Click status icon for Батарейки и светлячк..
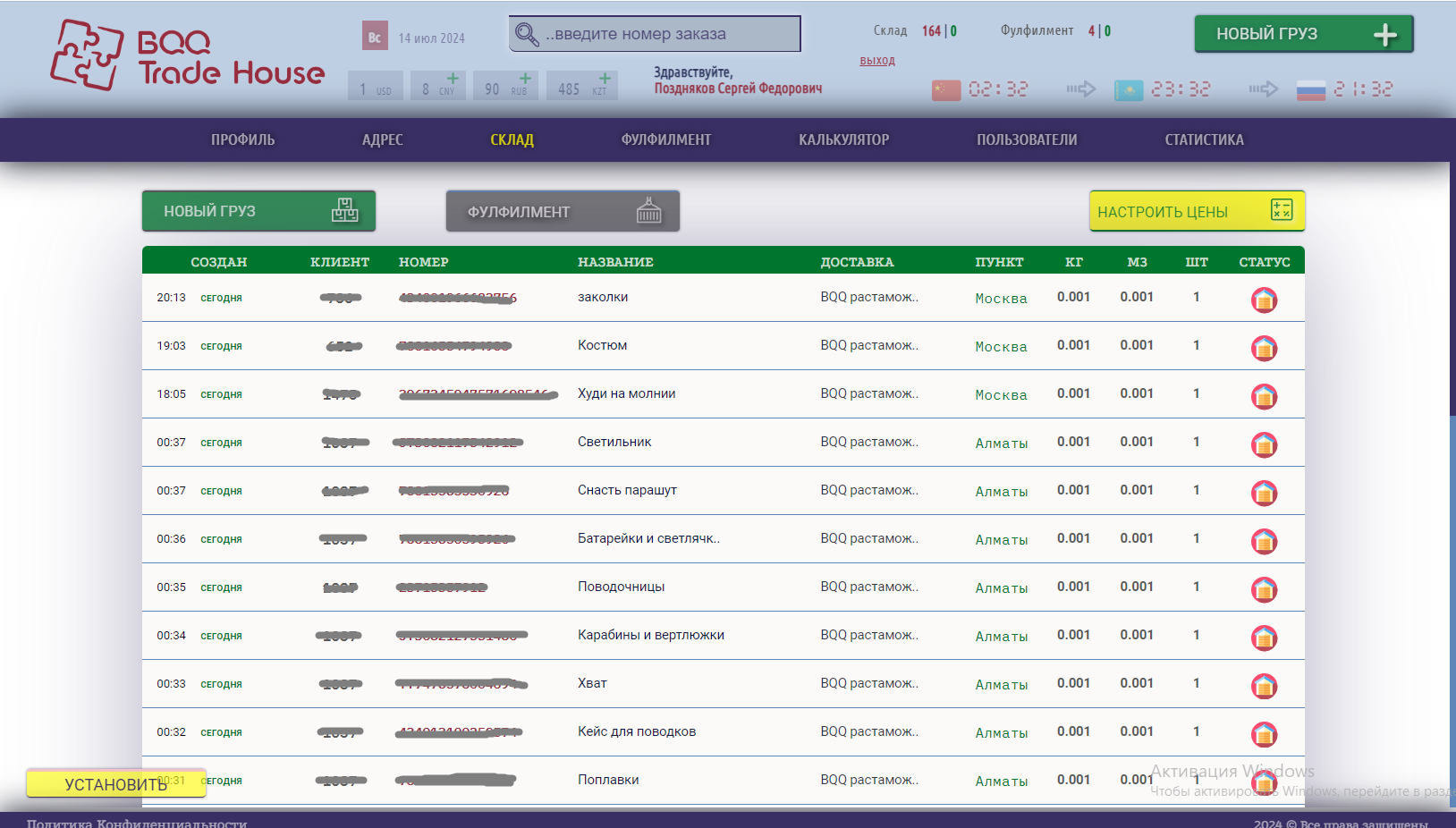Viewport: 1456px width, 828px height. coord(1264,541)
